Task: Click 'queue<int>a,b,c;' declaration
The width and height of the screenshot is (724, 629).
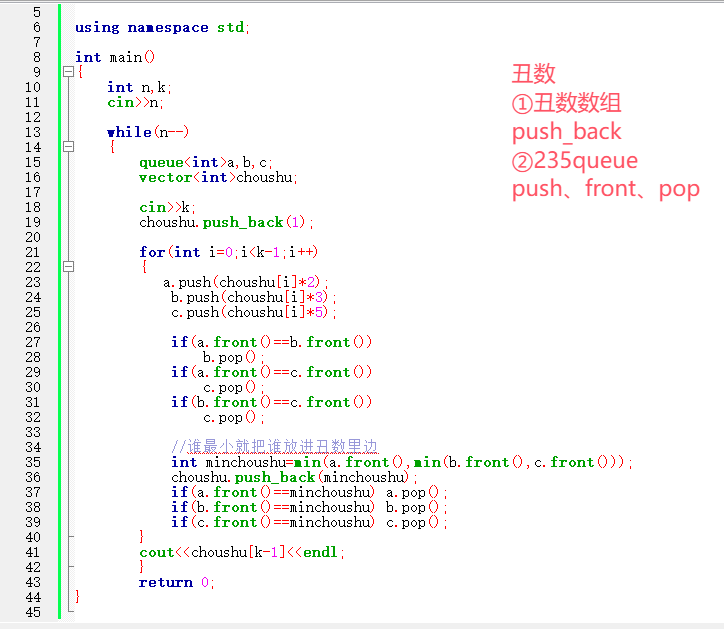Action: pos(206,163)
